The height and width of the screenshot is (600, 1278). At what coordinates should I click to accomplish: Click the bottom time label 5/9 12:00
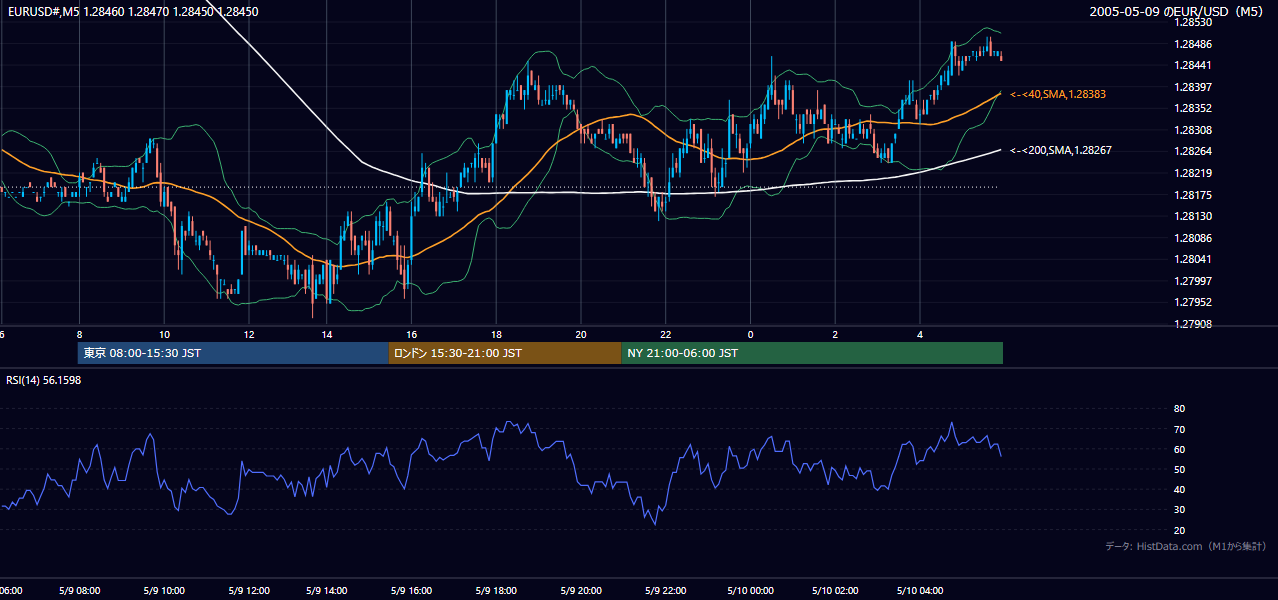point(248,591)
